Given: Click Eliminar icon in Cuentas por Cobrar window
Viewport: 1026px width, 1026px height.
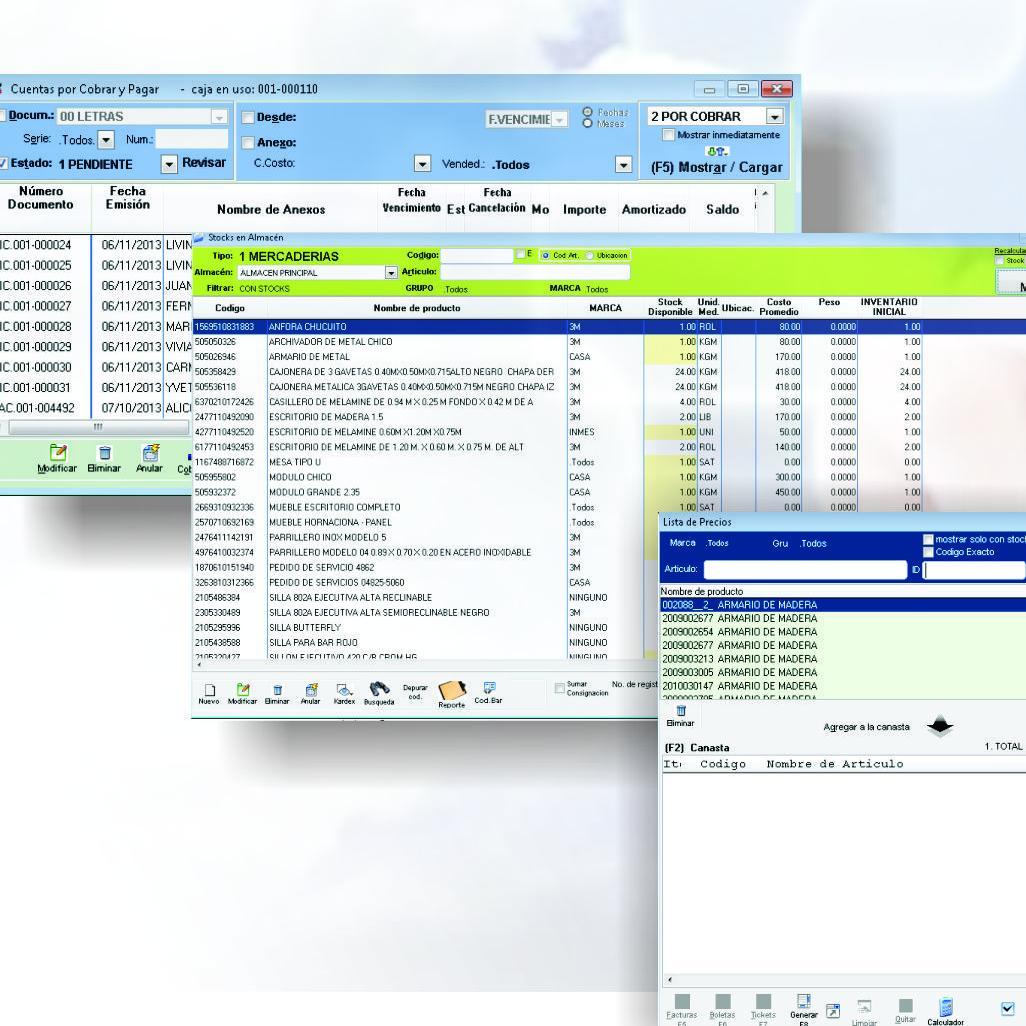Looking at the screenshot, I should pos(105,453).
